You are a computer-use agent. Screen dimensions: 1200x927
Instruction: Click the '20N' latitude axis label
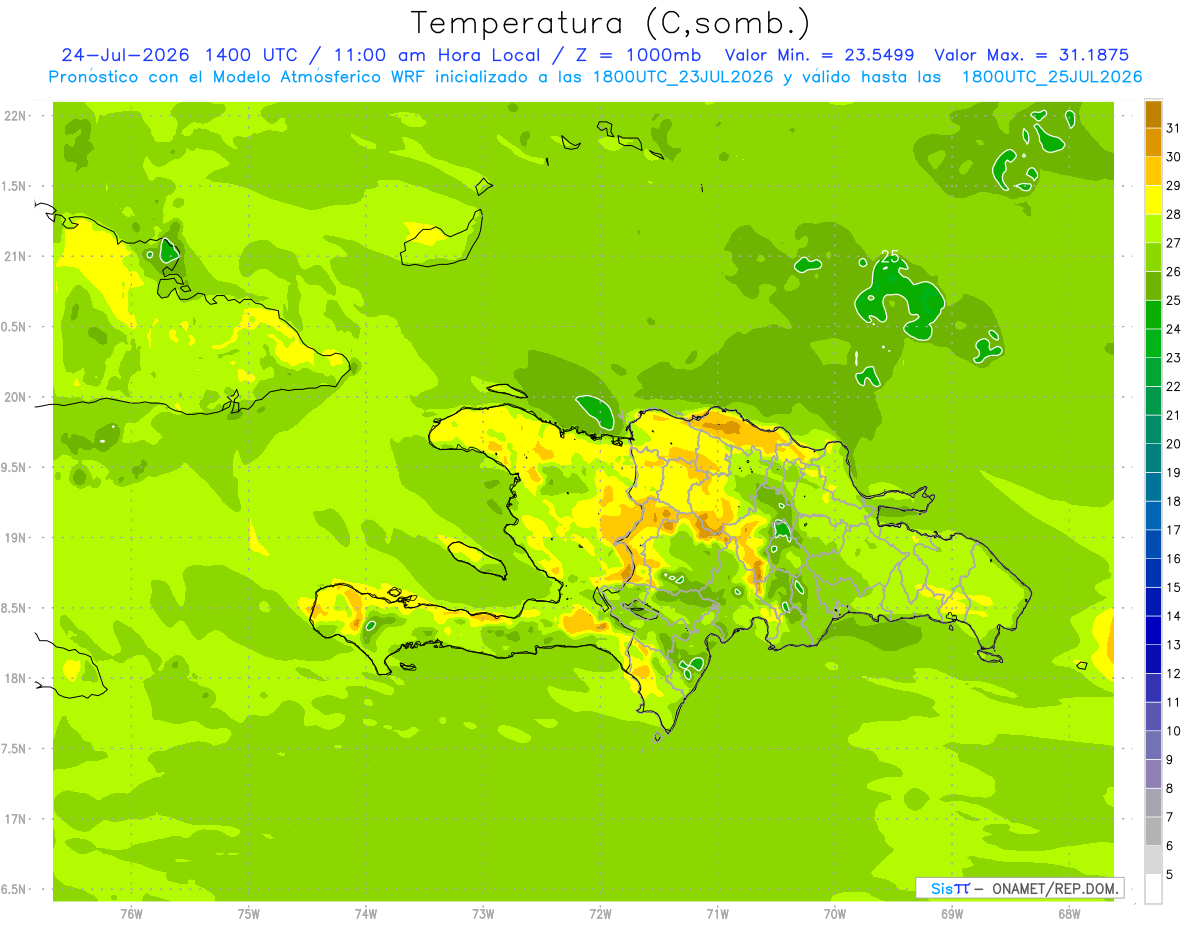coord(16,397)
